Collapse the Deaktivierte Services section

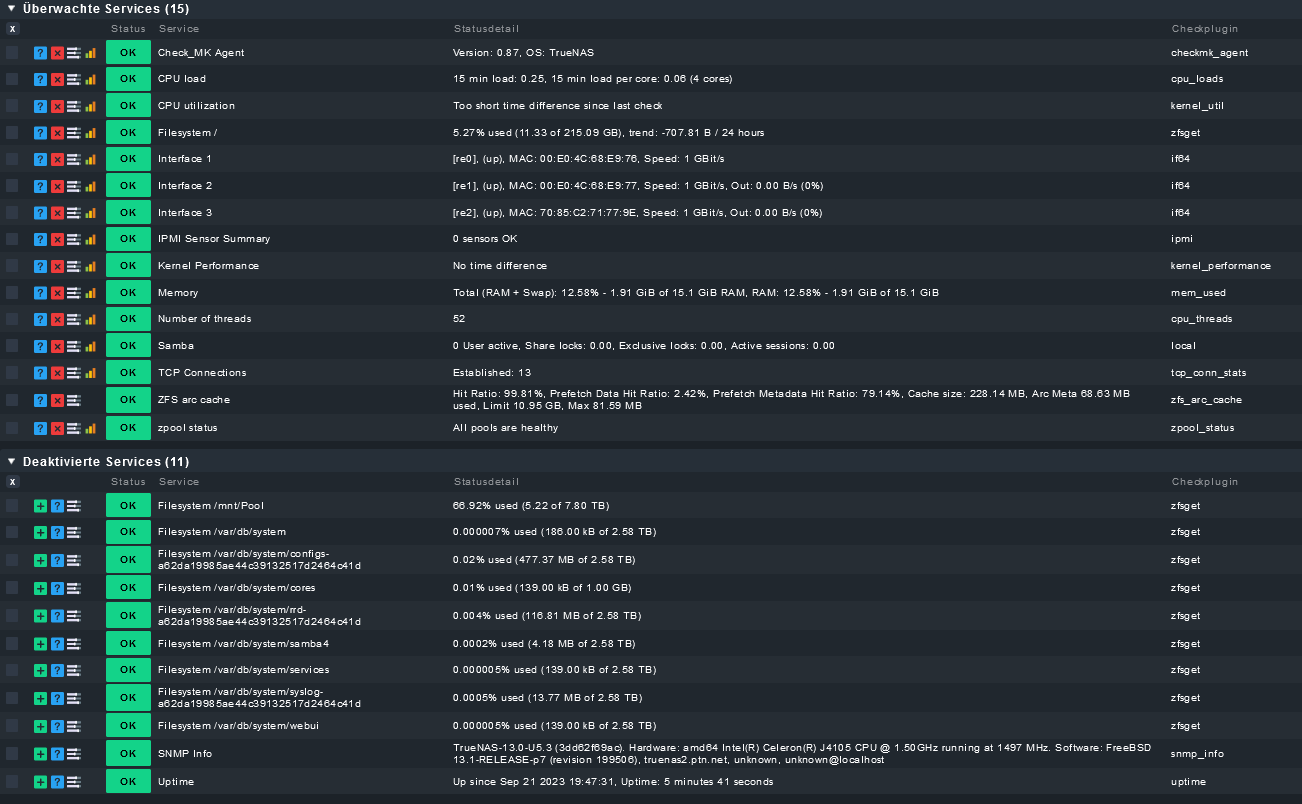click(x=11, y=461)
